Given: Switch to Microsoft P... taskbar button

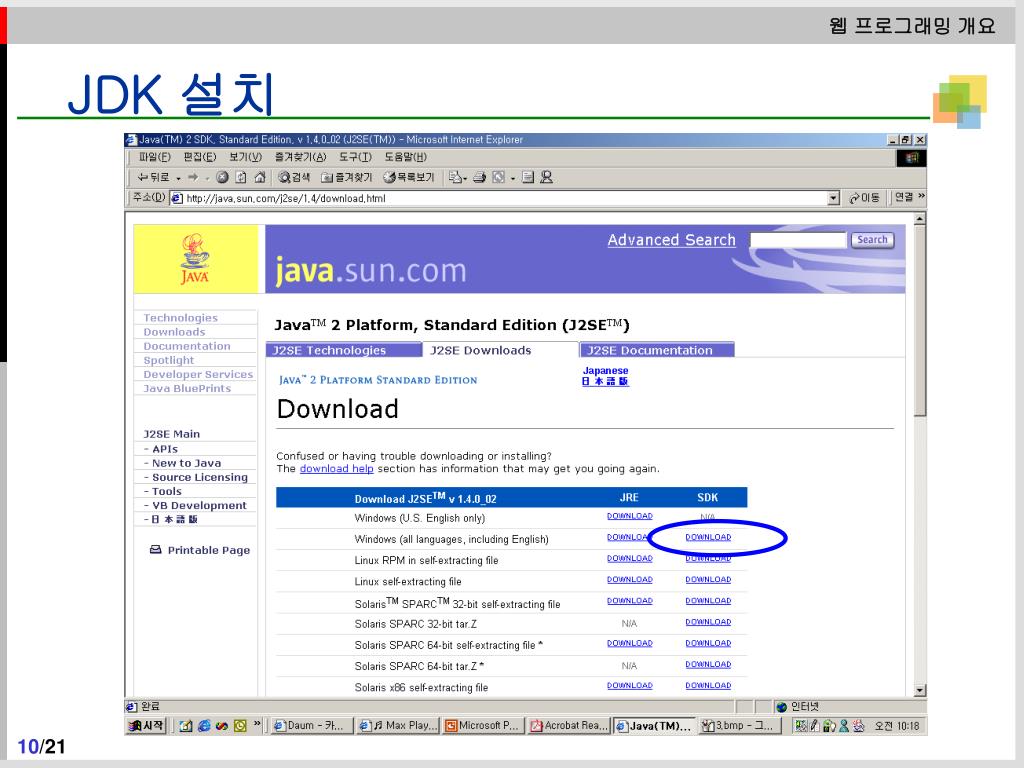Looking at the screenshot, I should tap(484, 726).
